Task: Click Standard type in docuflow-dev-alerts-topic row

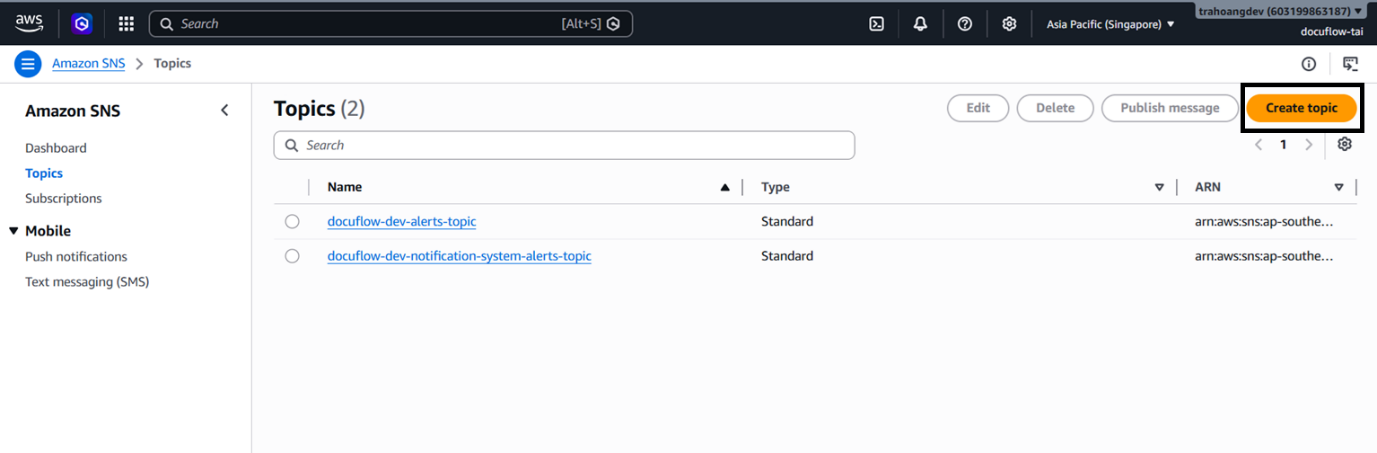Action: coord(787,222)
